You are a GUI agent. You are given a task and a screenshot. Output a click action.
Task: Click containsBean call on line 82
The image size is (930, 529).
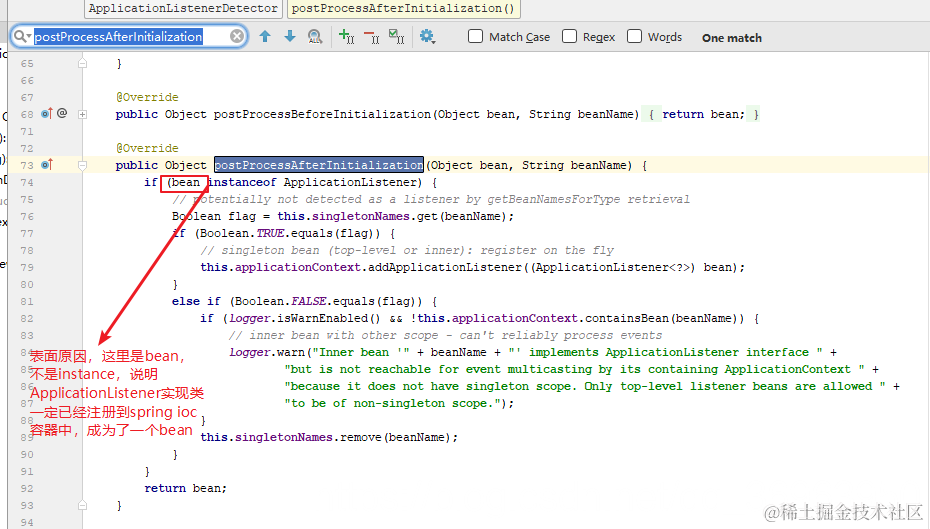tap(628, 318)
